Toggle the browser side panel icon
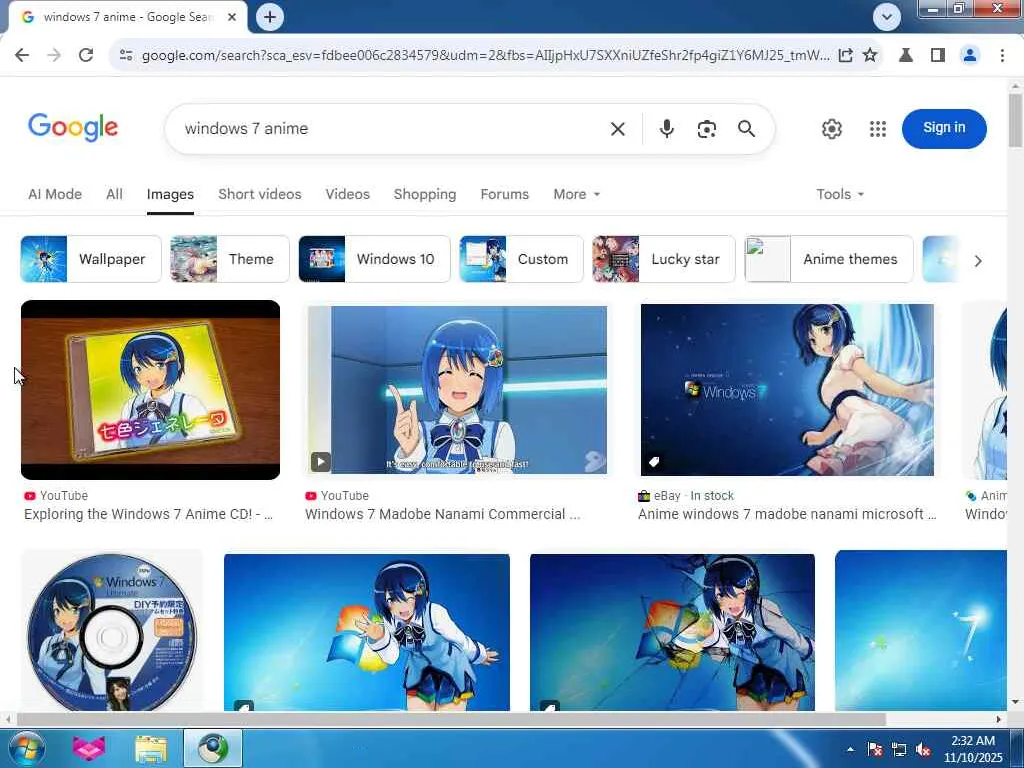This screenshot has height=768, width=1024. pos(938,56)
